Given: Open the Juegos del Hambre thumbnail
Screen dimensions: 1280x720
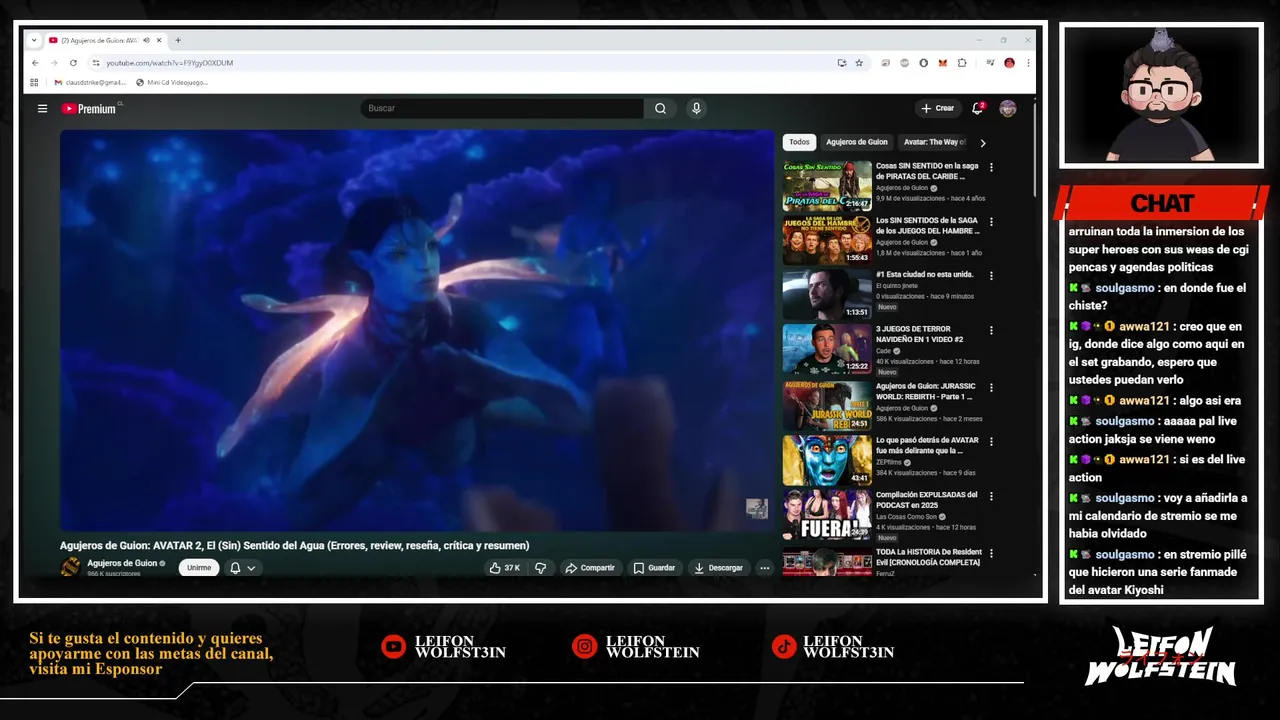Looking at the screenshot, I should (x=827, y=239).
